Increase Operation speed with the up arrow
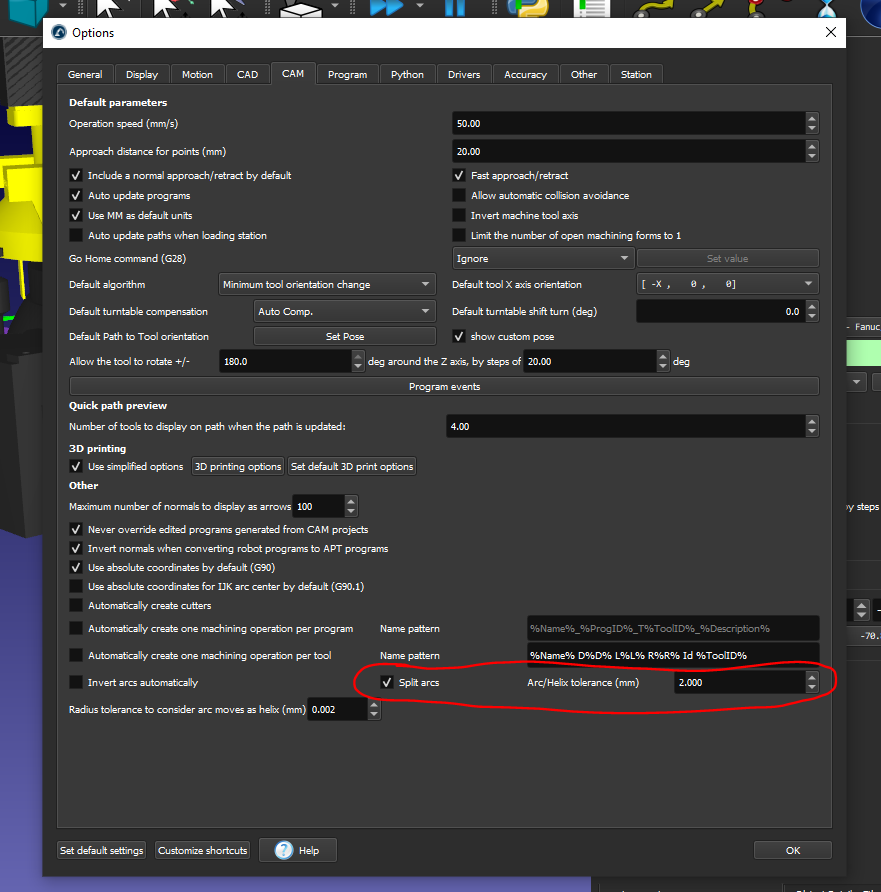The width and height of the screenshot is (881, 892). pos(811,118)
